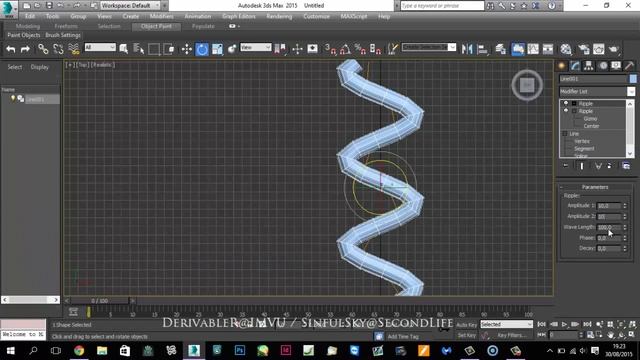The height and width of the screenshot is (360, 640).
Task: Toggle visibility of the top Ripple modifier
Action: point(566,103)
